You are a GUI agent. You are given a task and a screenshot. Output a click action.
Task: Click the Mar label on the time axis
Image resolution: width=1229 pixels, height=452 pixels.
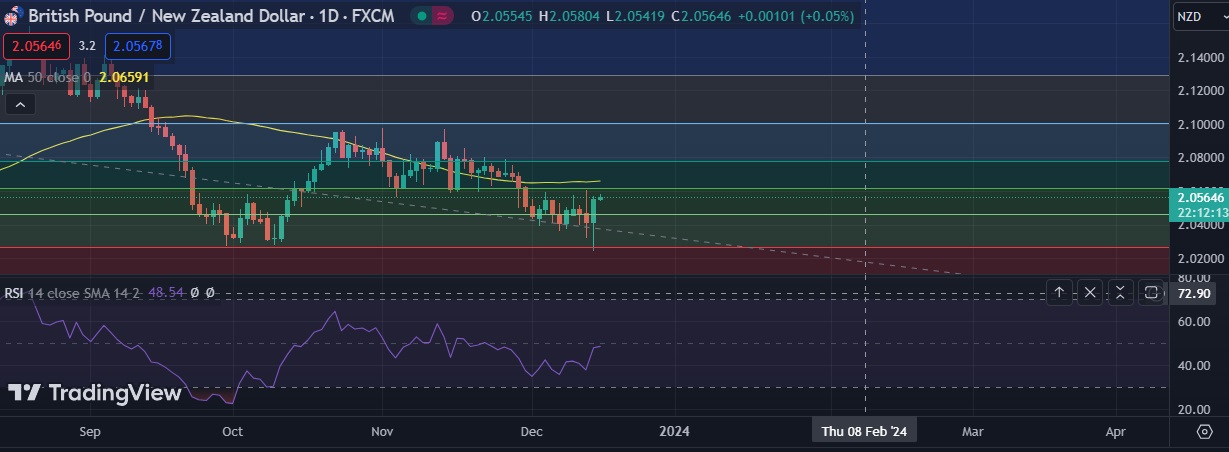973,432
